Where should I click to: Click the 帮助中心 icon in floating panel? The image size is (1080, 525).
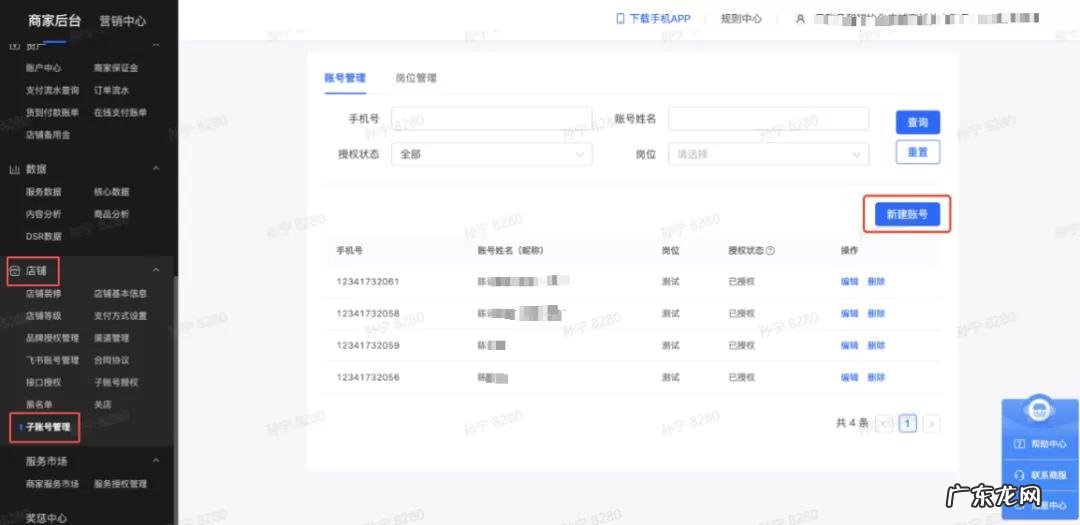point(1020,444)
